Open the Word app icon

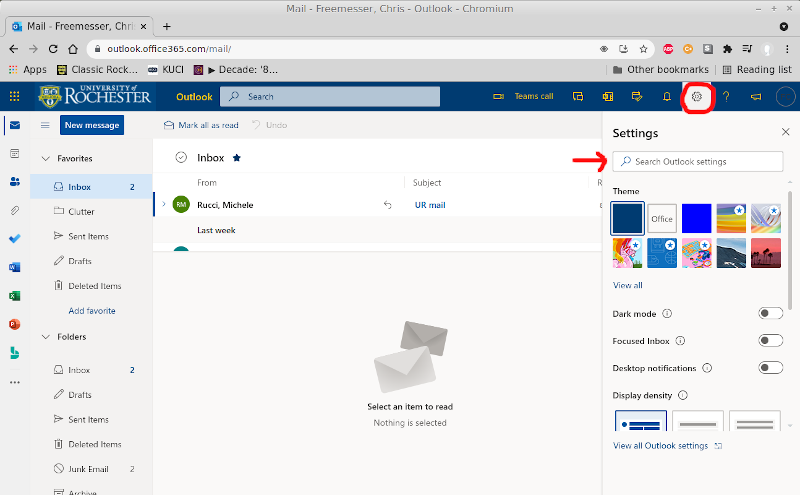(x=14, y=267)
